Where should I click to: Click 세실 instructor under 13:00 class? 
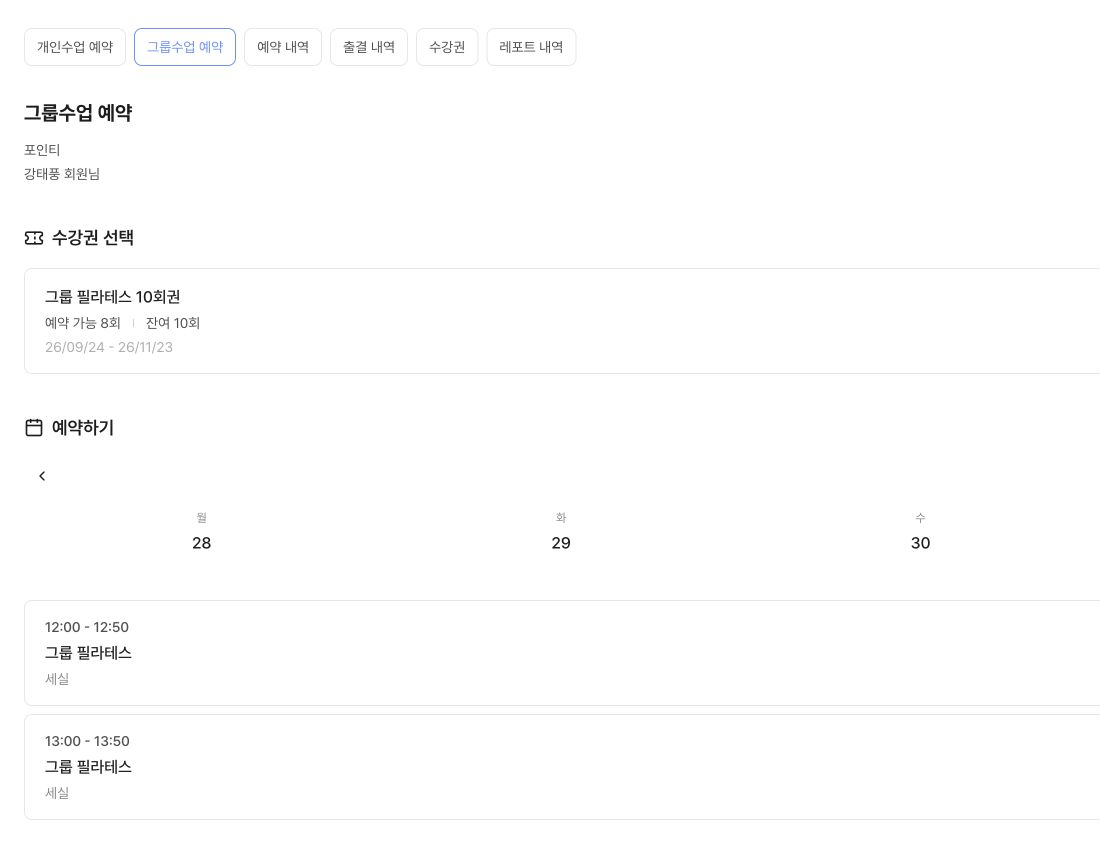click(x=57, y=793)
